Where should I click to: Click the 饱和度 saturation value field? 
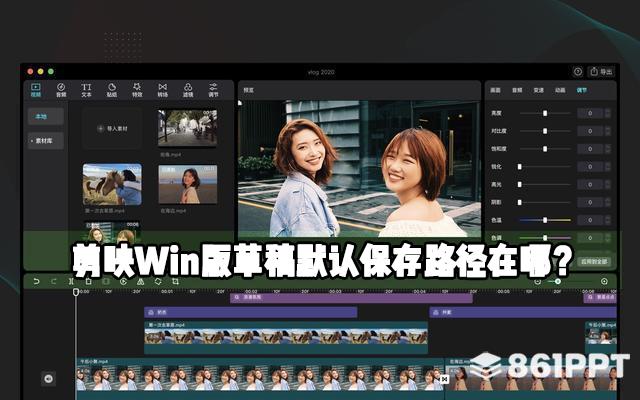590,149
